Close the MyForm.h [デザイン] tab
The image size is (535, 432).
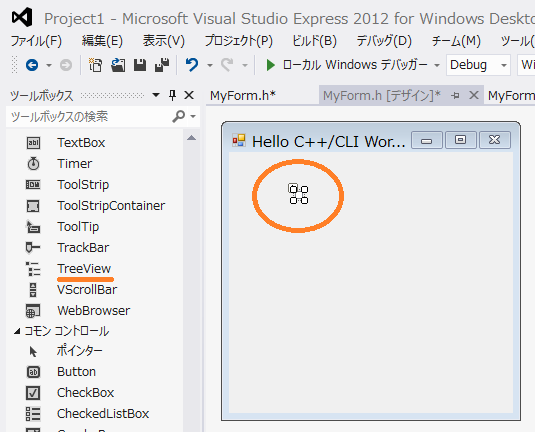click(x=474, y=95)
